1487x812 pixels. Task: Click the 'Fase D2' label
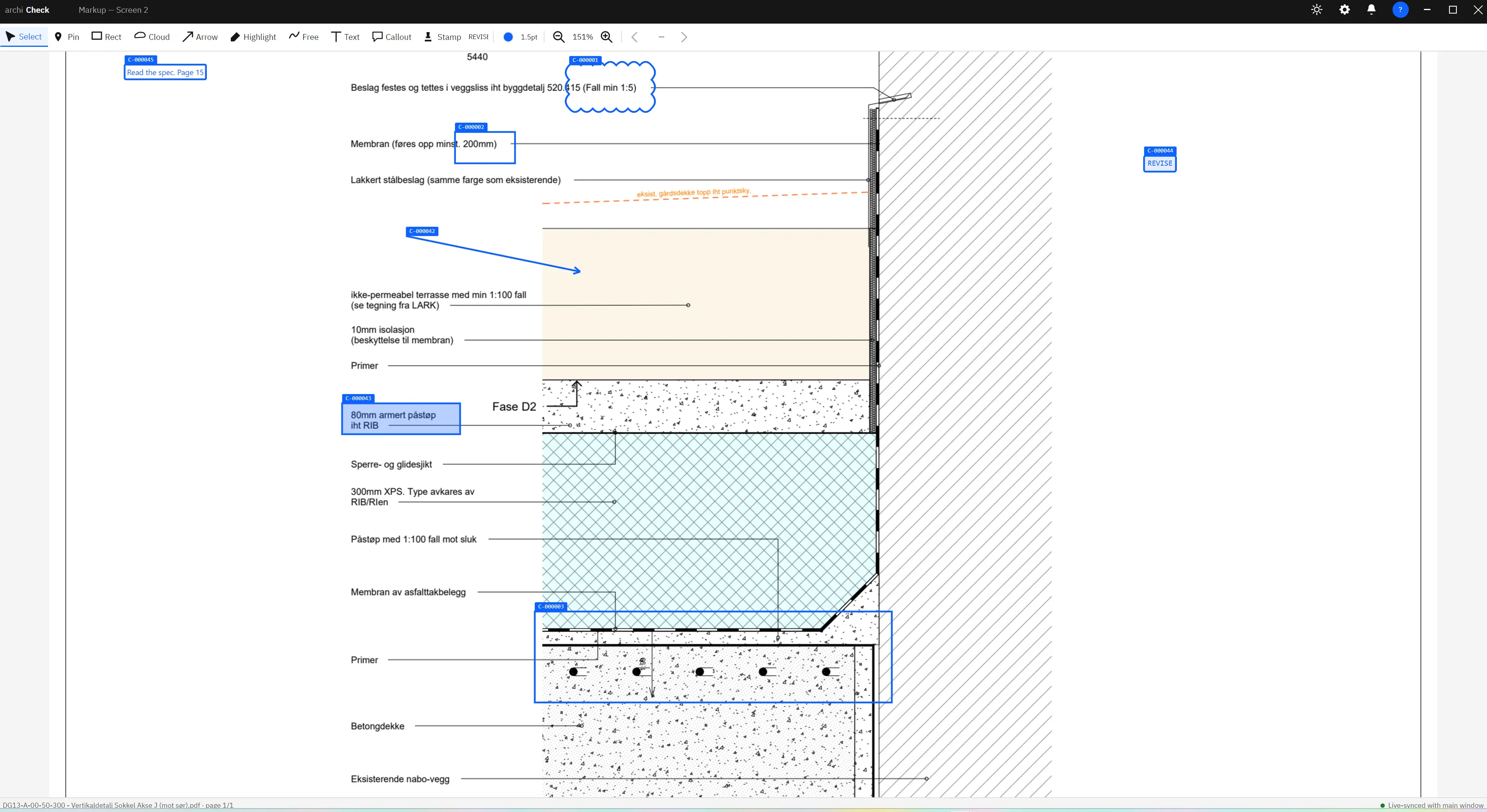tap(514, 407)
